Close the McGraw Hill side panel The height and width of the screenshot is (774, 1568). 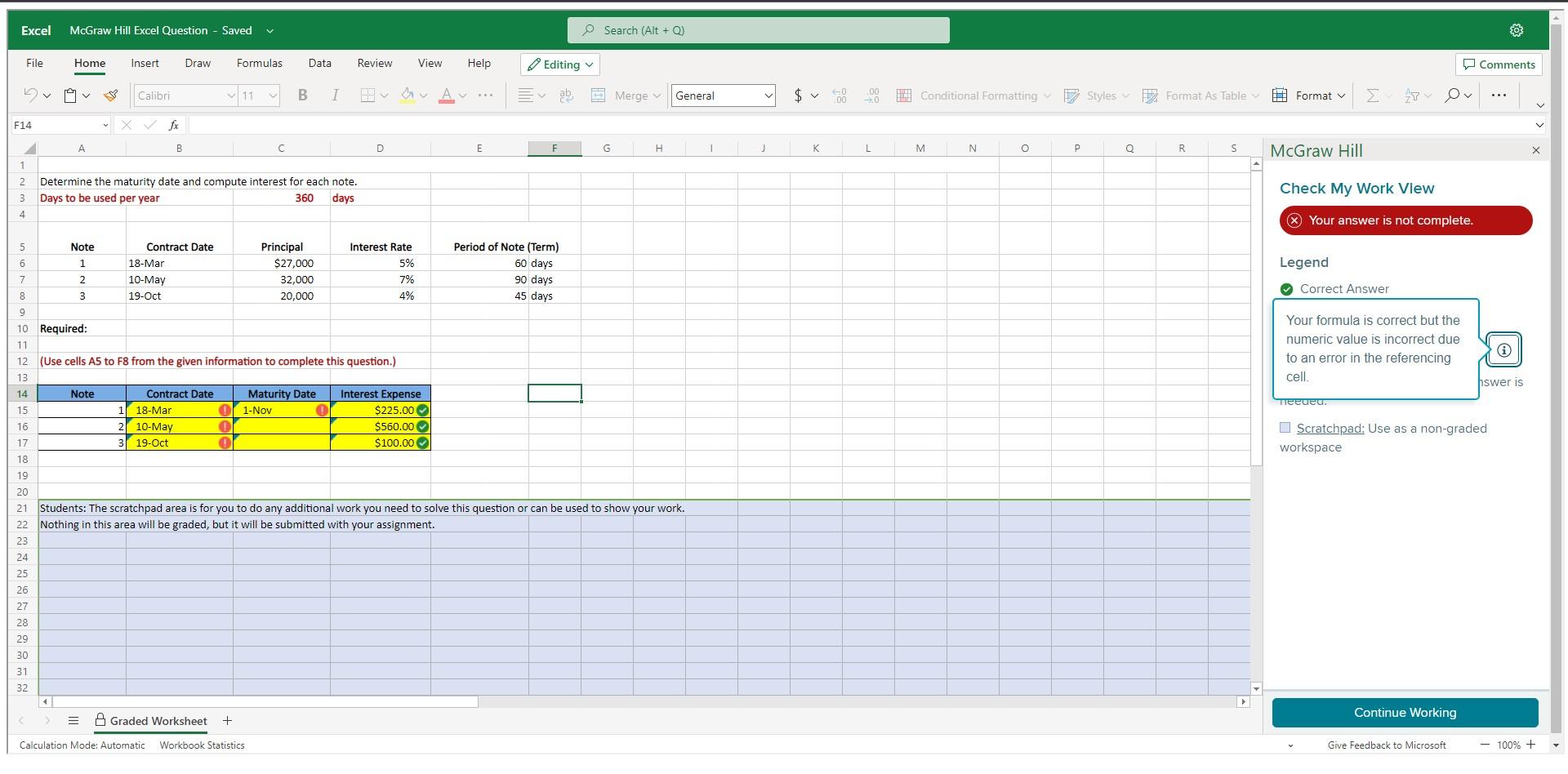click(x=1536, y=150)
